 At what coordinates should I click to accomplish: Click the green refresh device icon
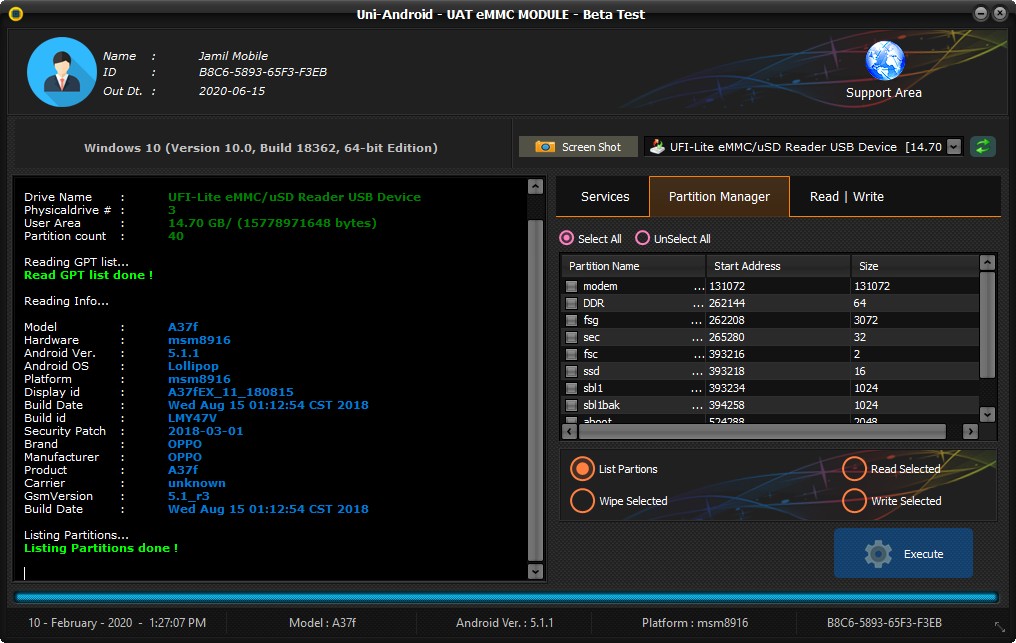tap(984, 147)
